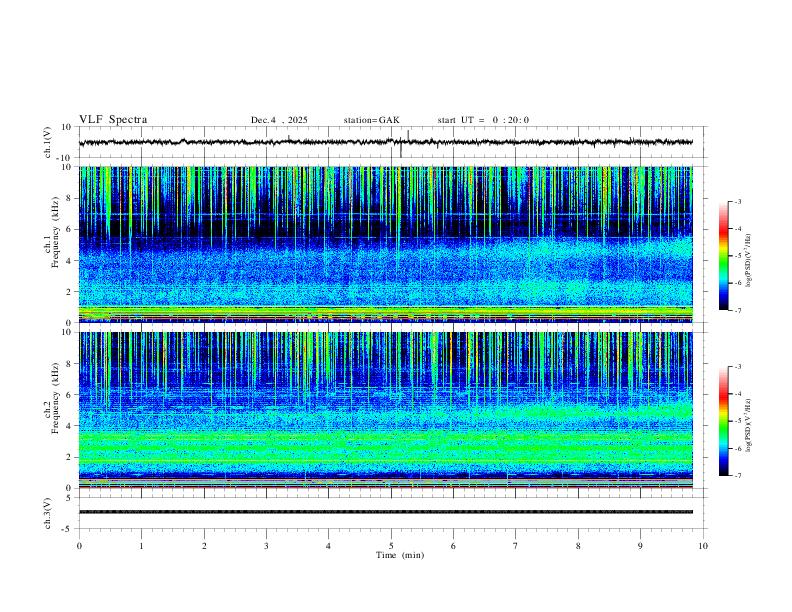
Task: Click time axis tick label '0'
Action: pyautogui.click(x=79, y=546)
